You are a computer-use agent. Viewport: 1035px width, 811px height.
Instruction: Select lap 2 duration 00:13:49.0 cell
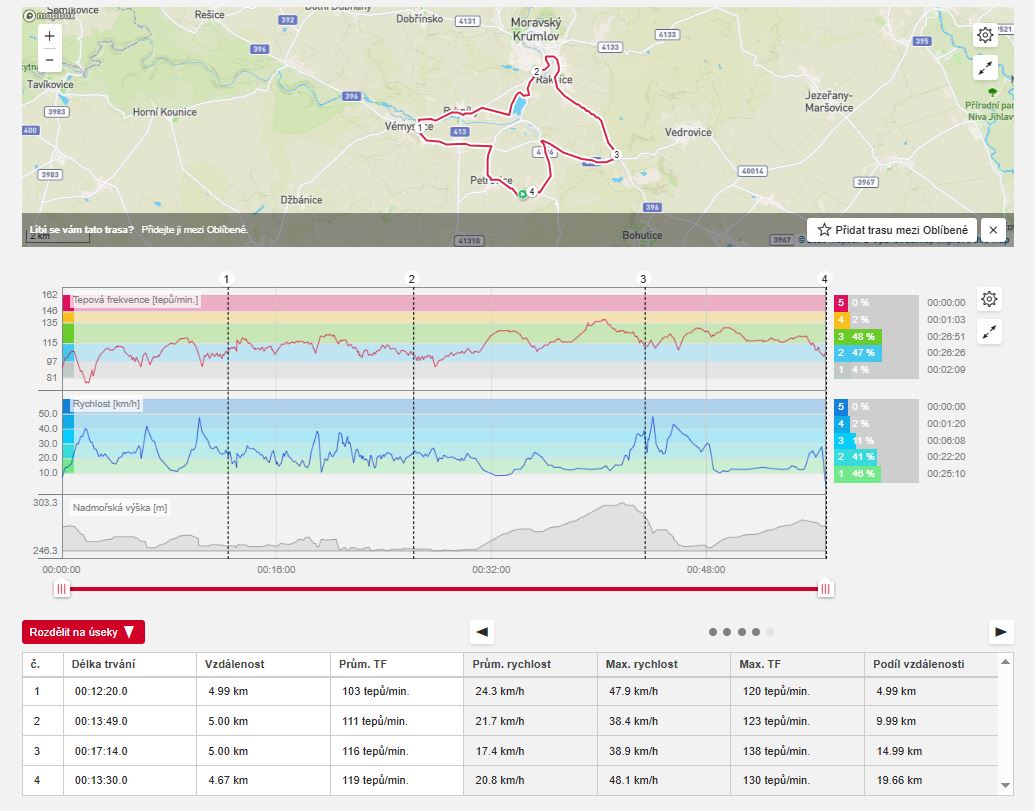click(x=130, y=721)
